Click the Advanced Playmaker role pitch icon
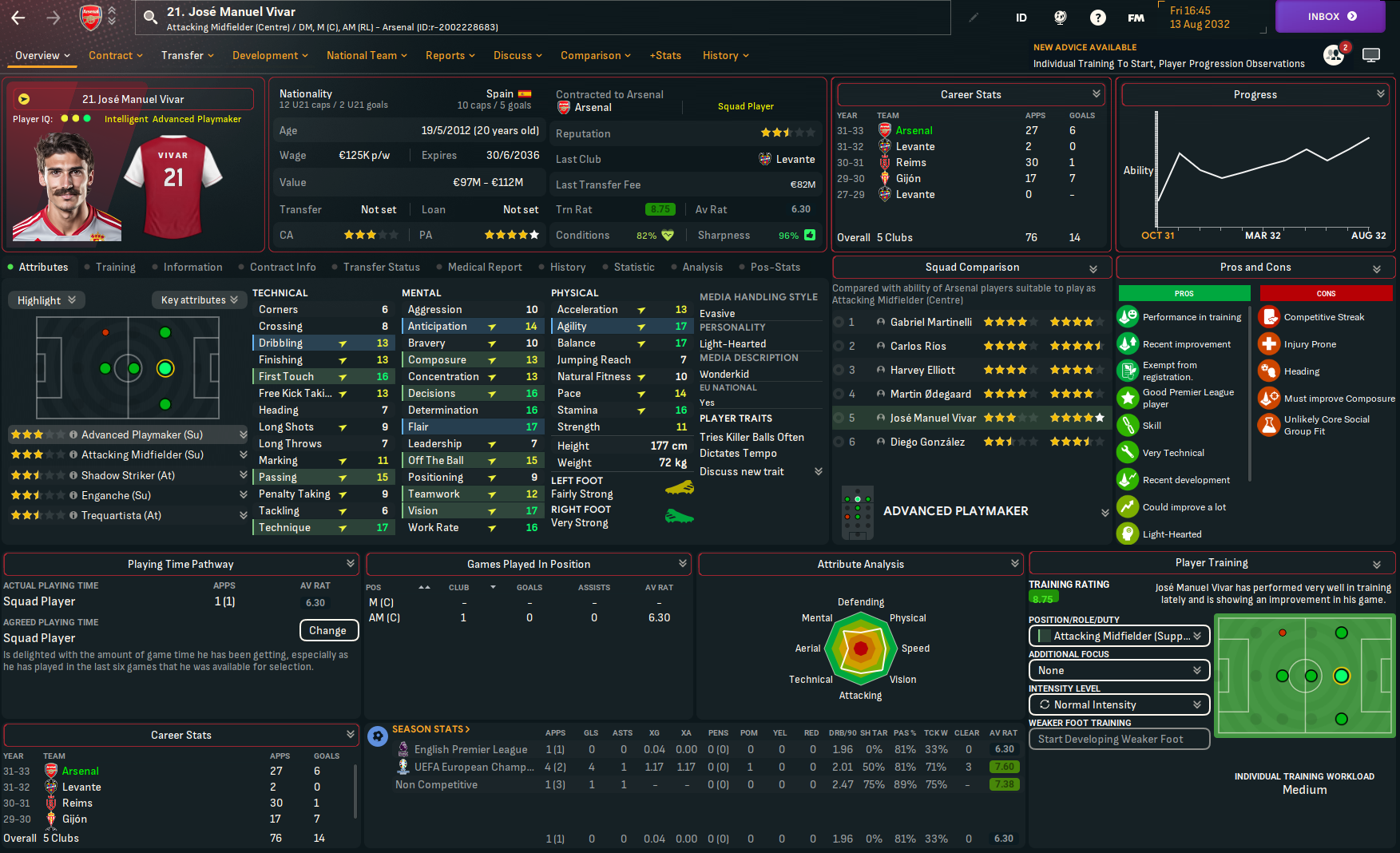 (858, 512)
